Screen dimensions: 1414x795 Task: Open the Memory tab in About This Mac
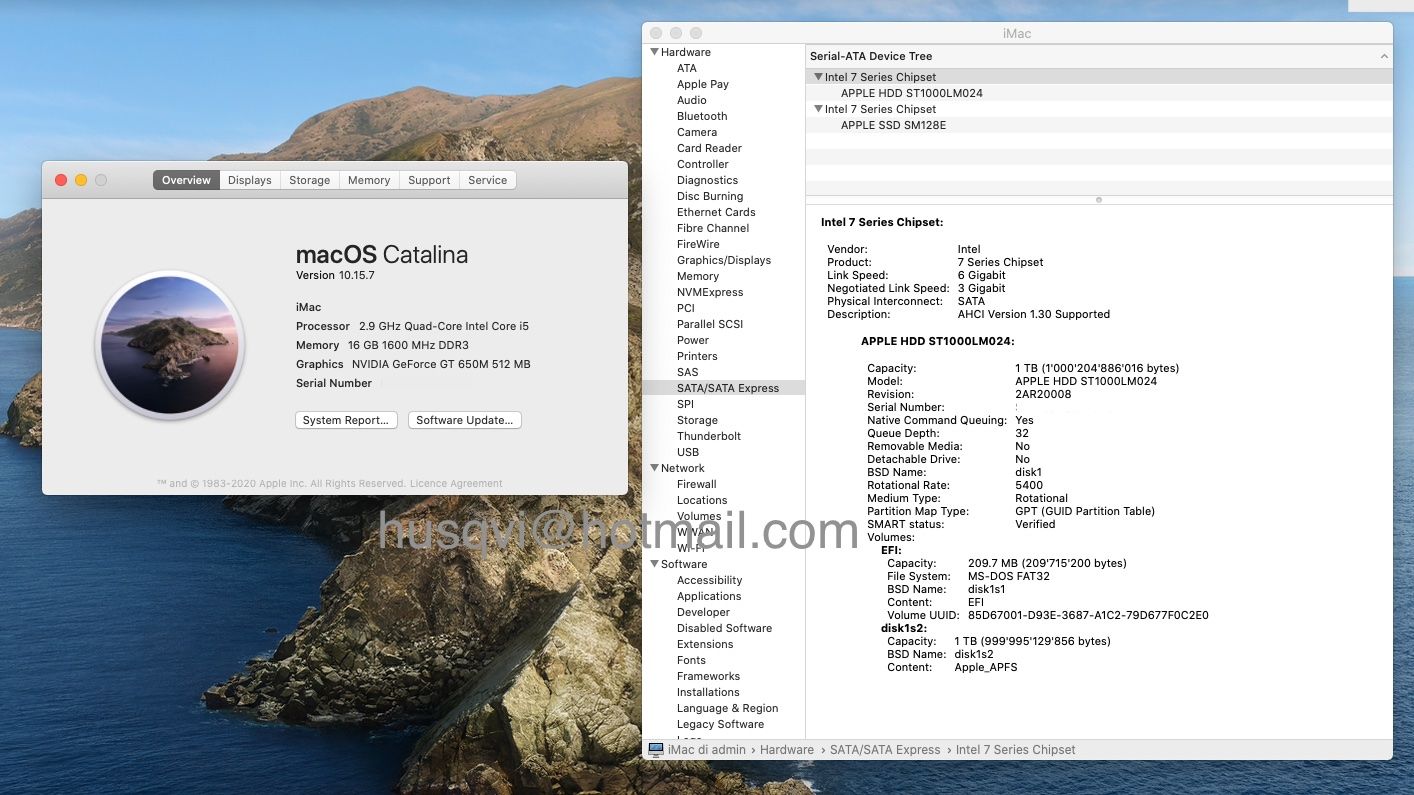pyautogui.click(x=369, y=180)
